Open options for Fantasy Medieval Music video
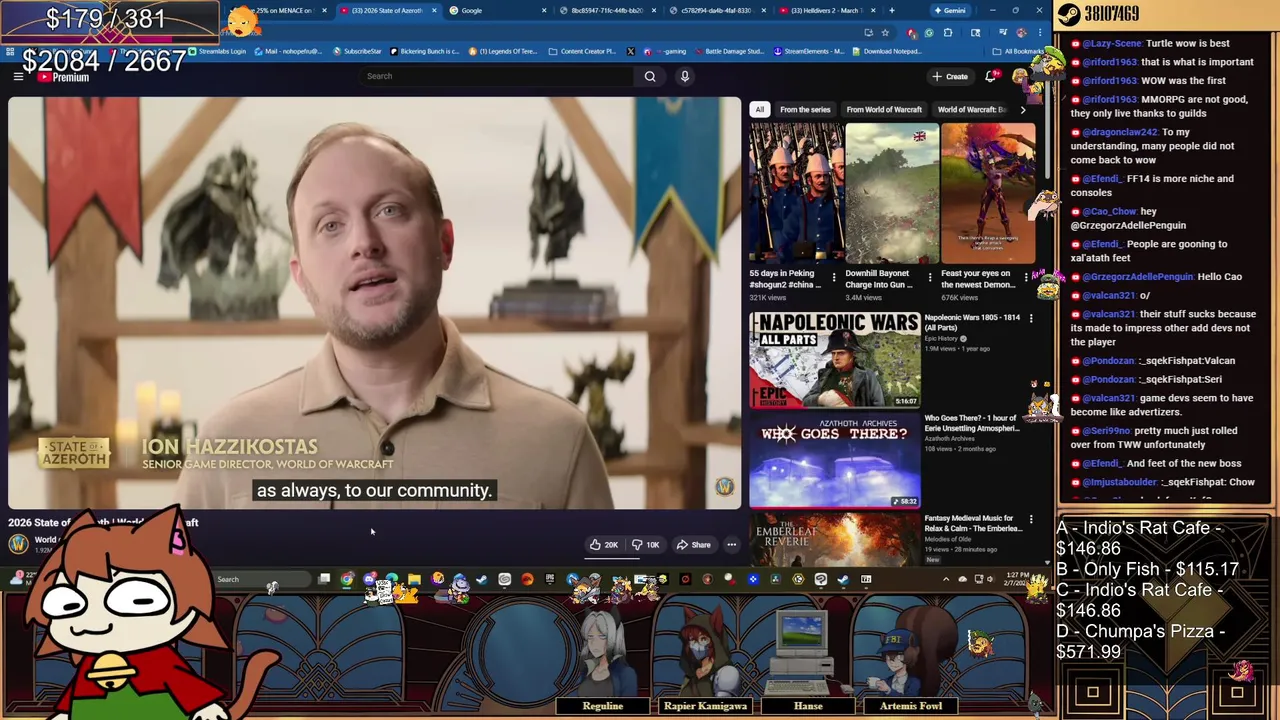 pyautogui.click(x=1031, y=519)
